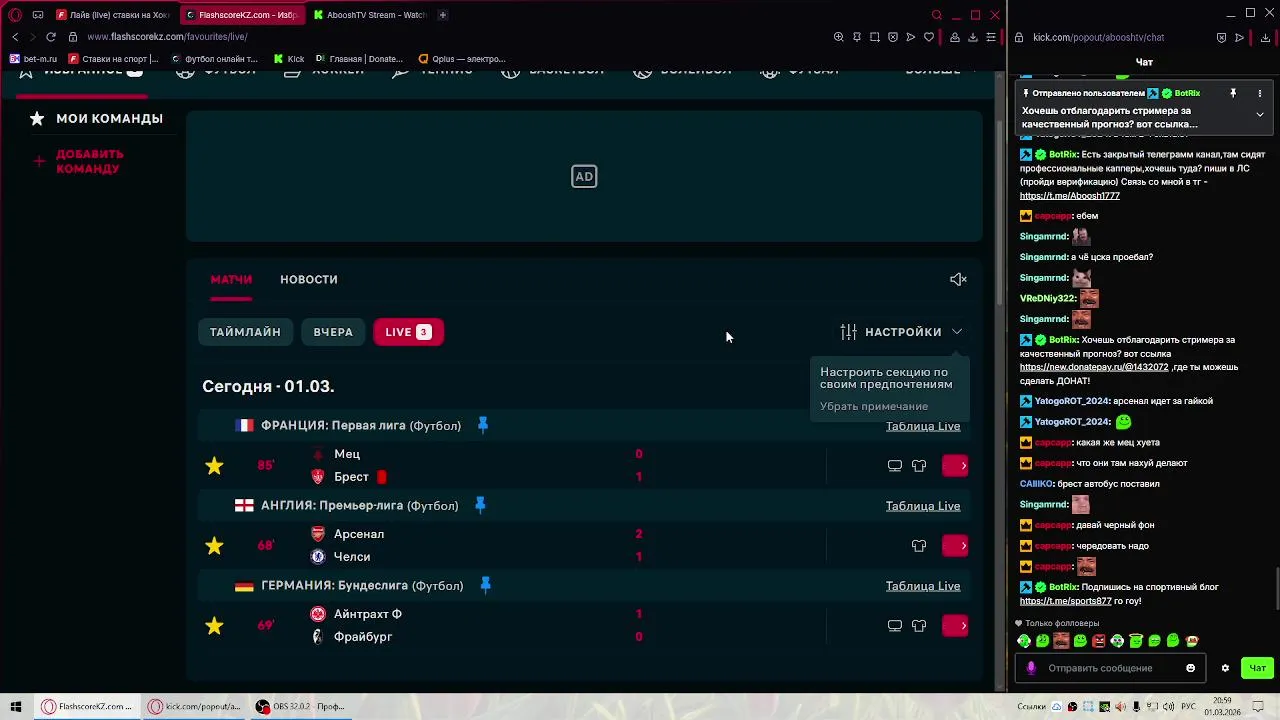Image resolution: width=1280 pixels, height=720 pixels.
Task: Show the ТАЙМЛАЙН filter
Action: 245,332
